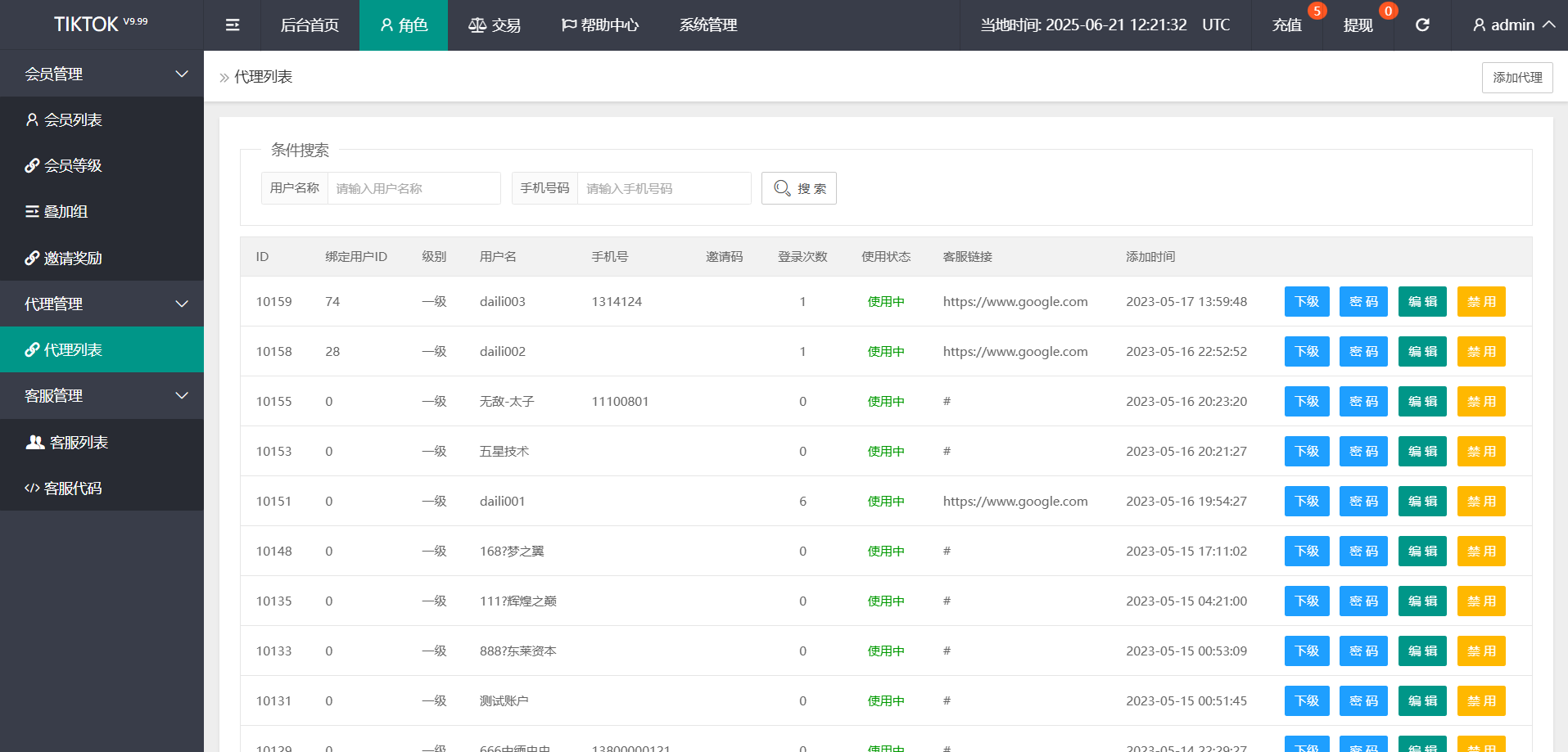Open 邀请奖励 in sidebar
Screen dimensions: 1568x752
click(x=102, y=258)
